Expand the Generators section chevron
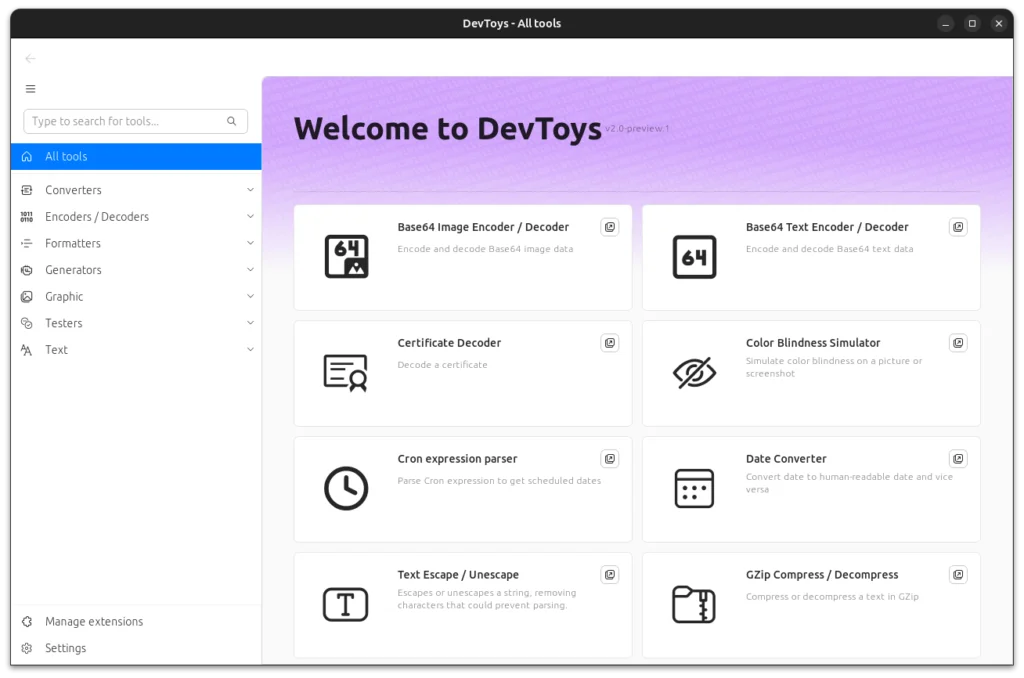Image resolution: width=1024 pixels, height=678 pixels. click(250, 270)
